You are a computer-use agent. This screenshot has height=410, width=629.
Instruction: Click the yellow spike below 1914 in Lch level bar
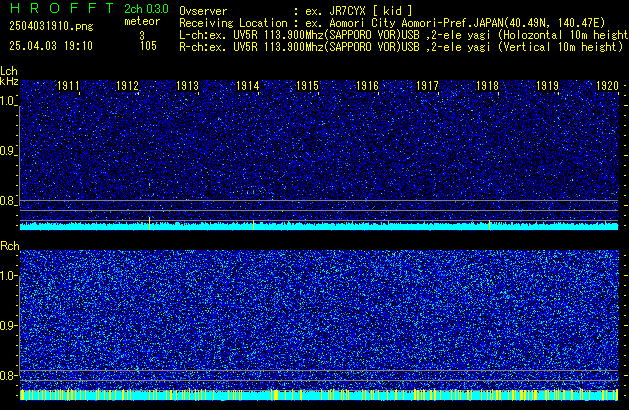254,225
